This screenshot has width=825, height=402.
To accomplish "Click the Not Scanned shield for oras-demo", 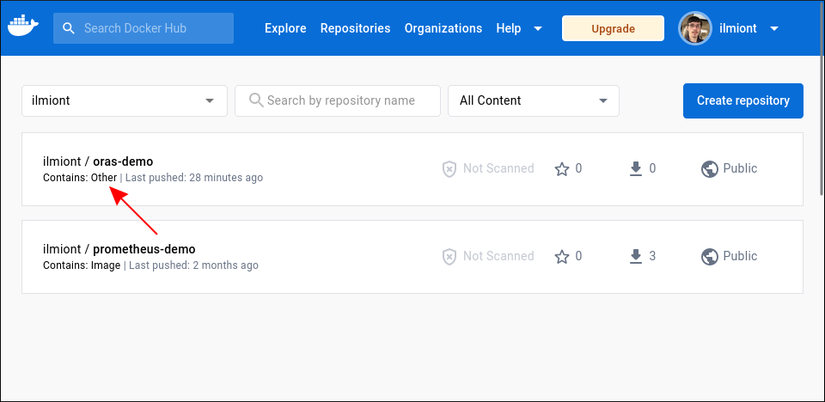I will pyautogui.click(x=450, y=169).
